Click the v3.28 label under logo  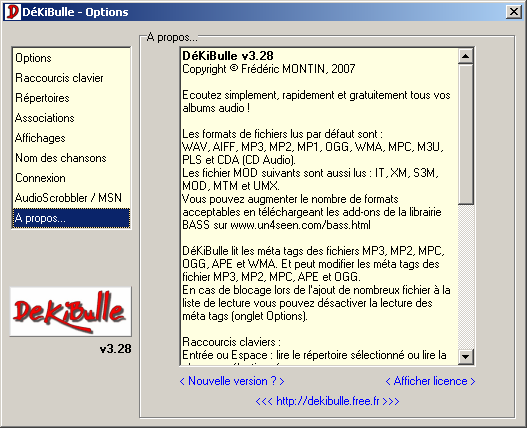click(x=115, y=349)
